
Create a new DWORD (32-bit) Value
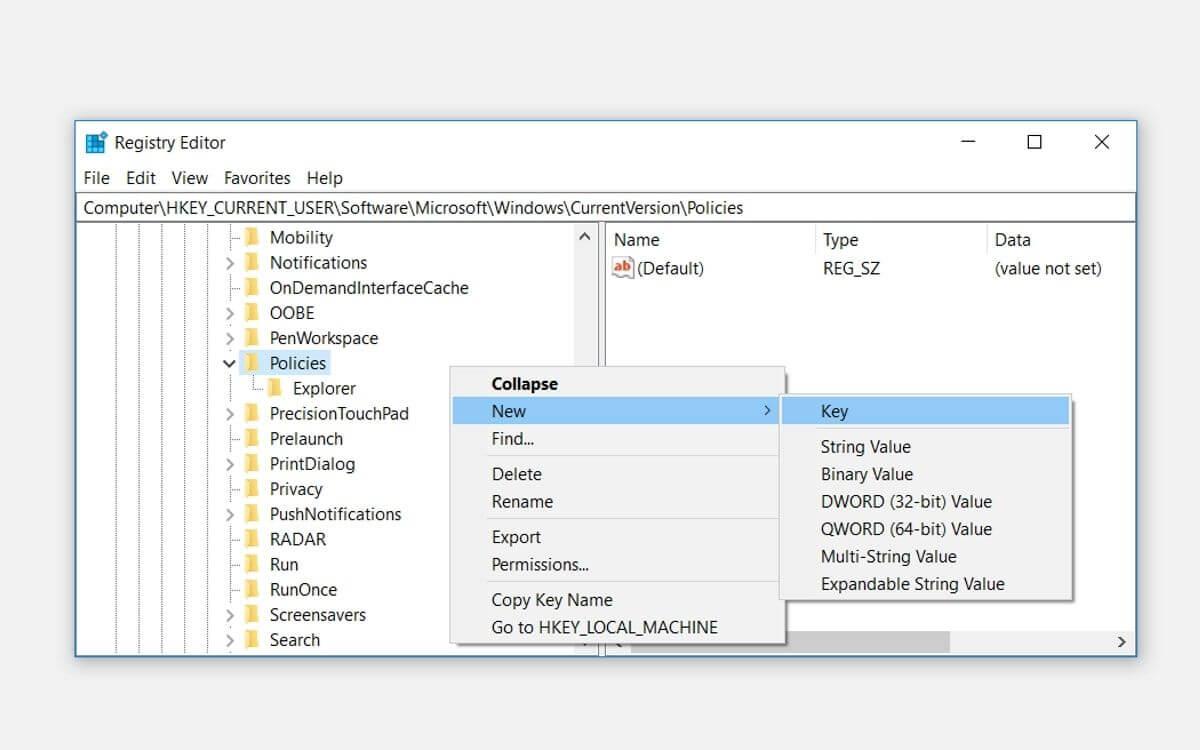(925, 502)
